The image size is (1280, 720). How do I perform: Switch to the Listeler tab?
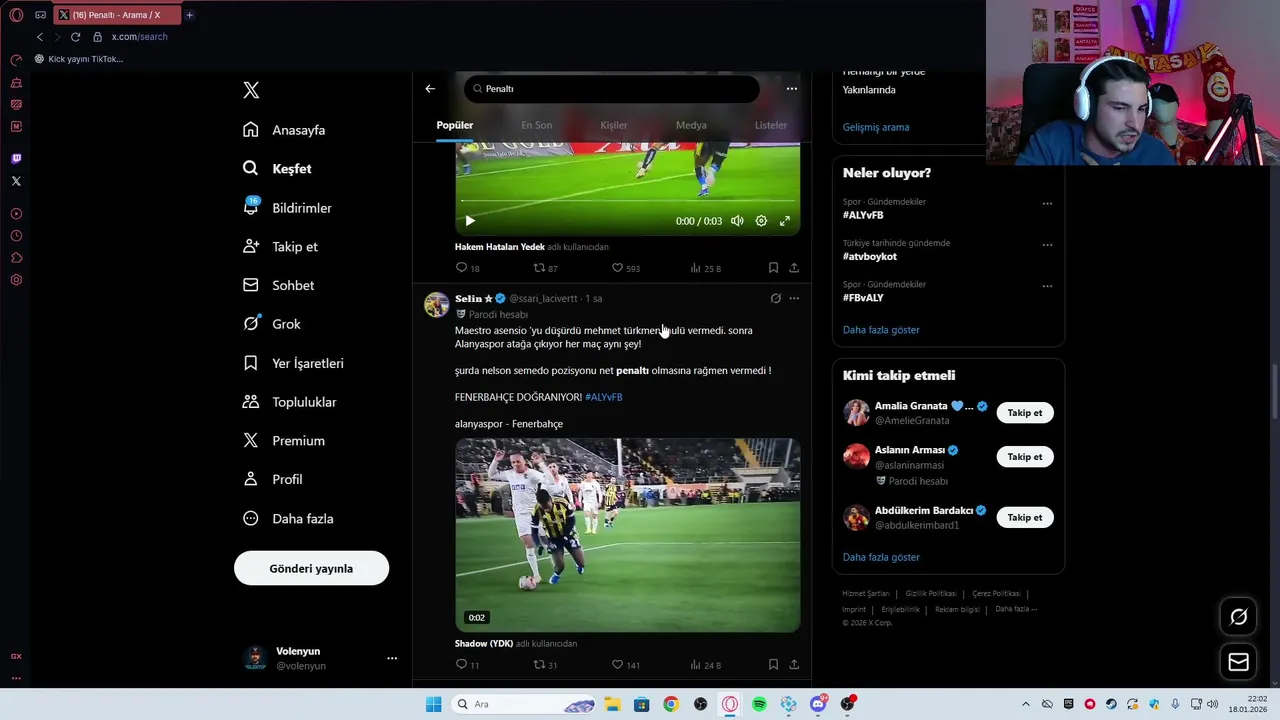[x=771, y=125]
